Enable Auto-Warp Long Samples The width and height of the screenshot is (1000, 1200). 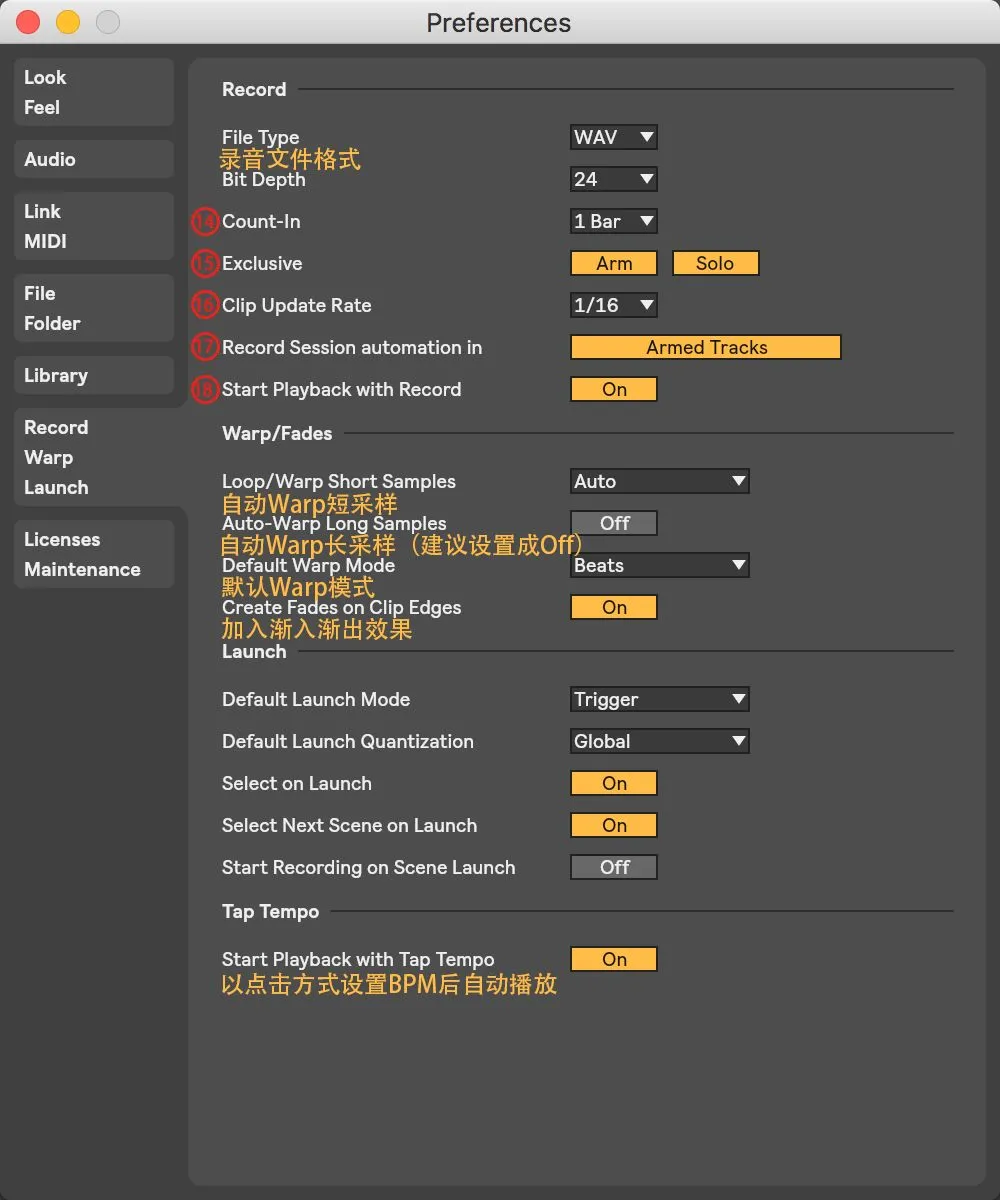(x=614, y=523)
